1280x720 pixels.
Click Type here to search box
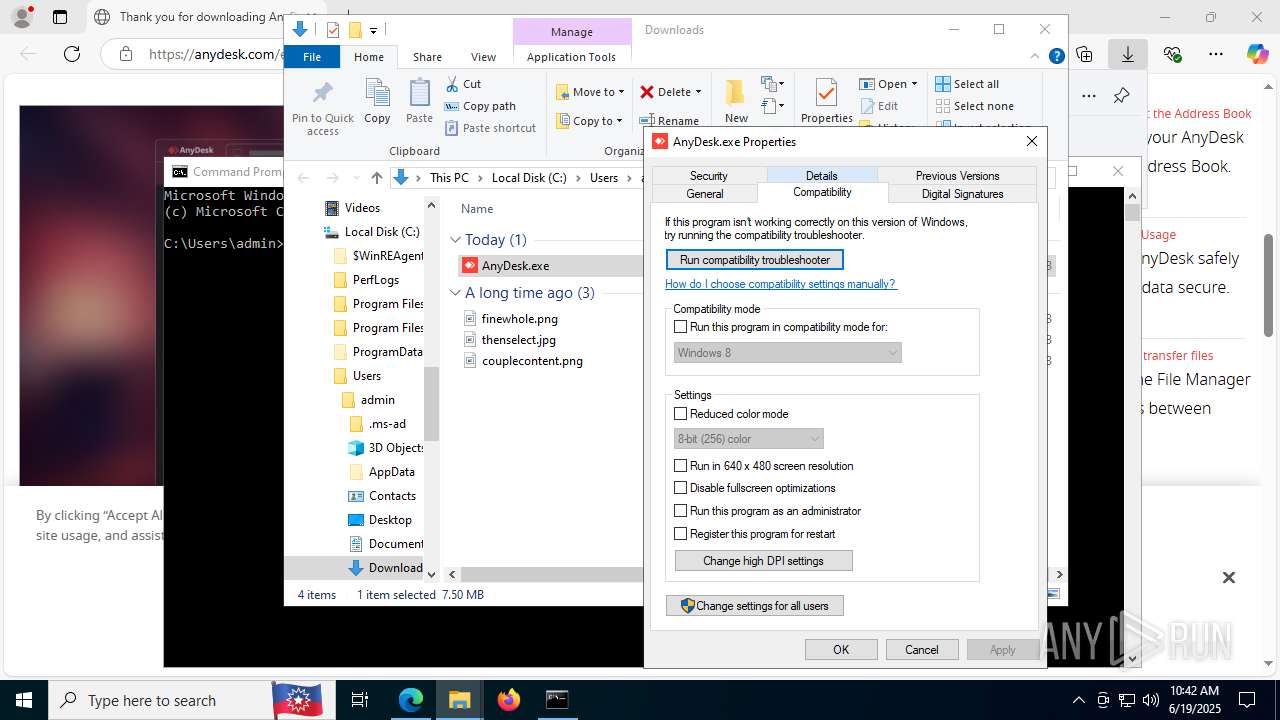tap(160, 700)
